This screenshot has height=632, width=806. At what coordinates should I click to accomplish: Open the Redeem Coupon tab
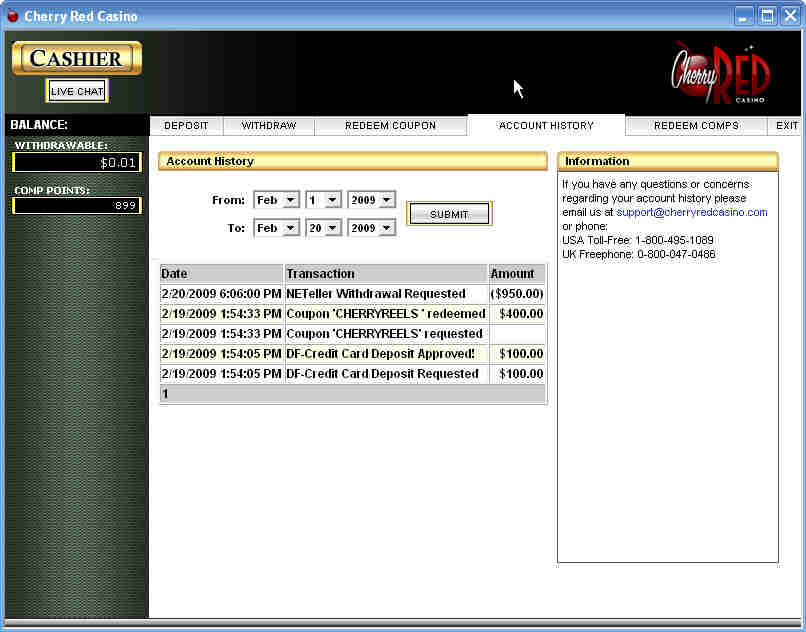click(391, 125)
